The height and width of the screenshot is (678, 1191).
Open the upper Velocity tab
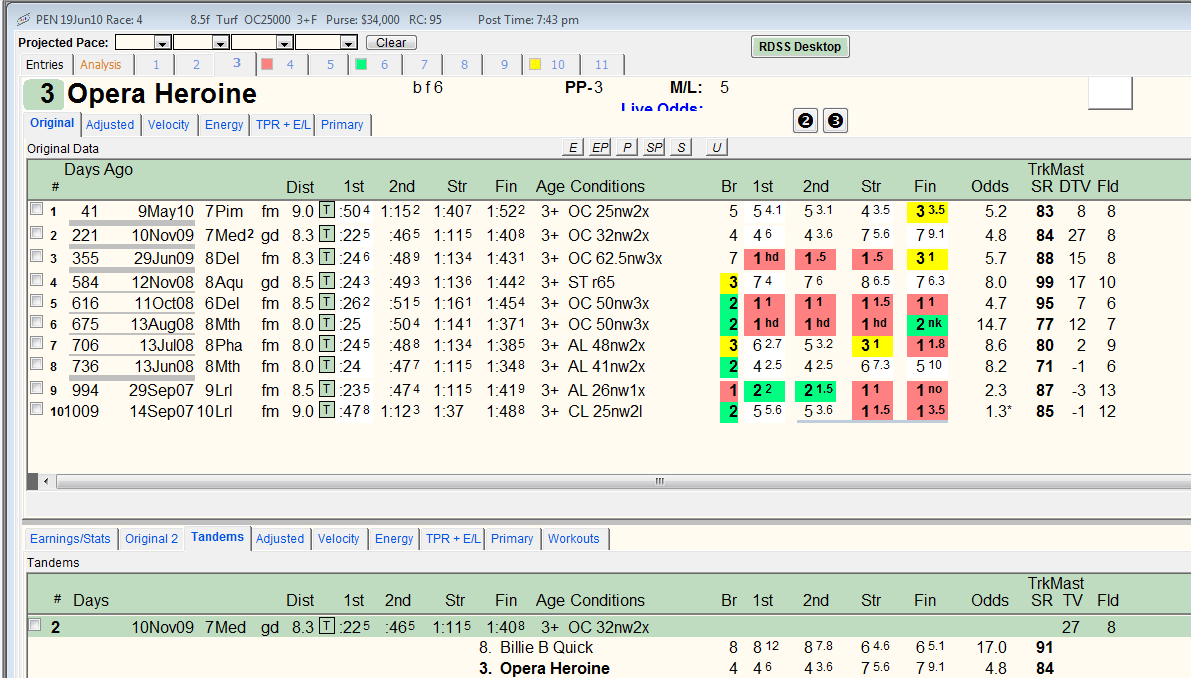(x=169, y=125)
